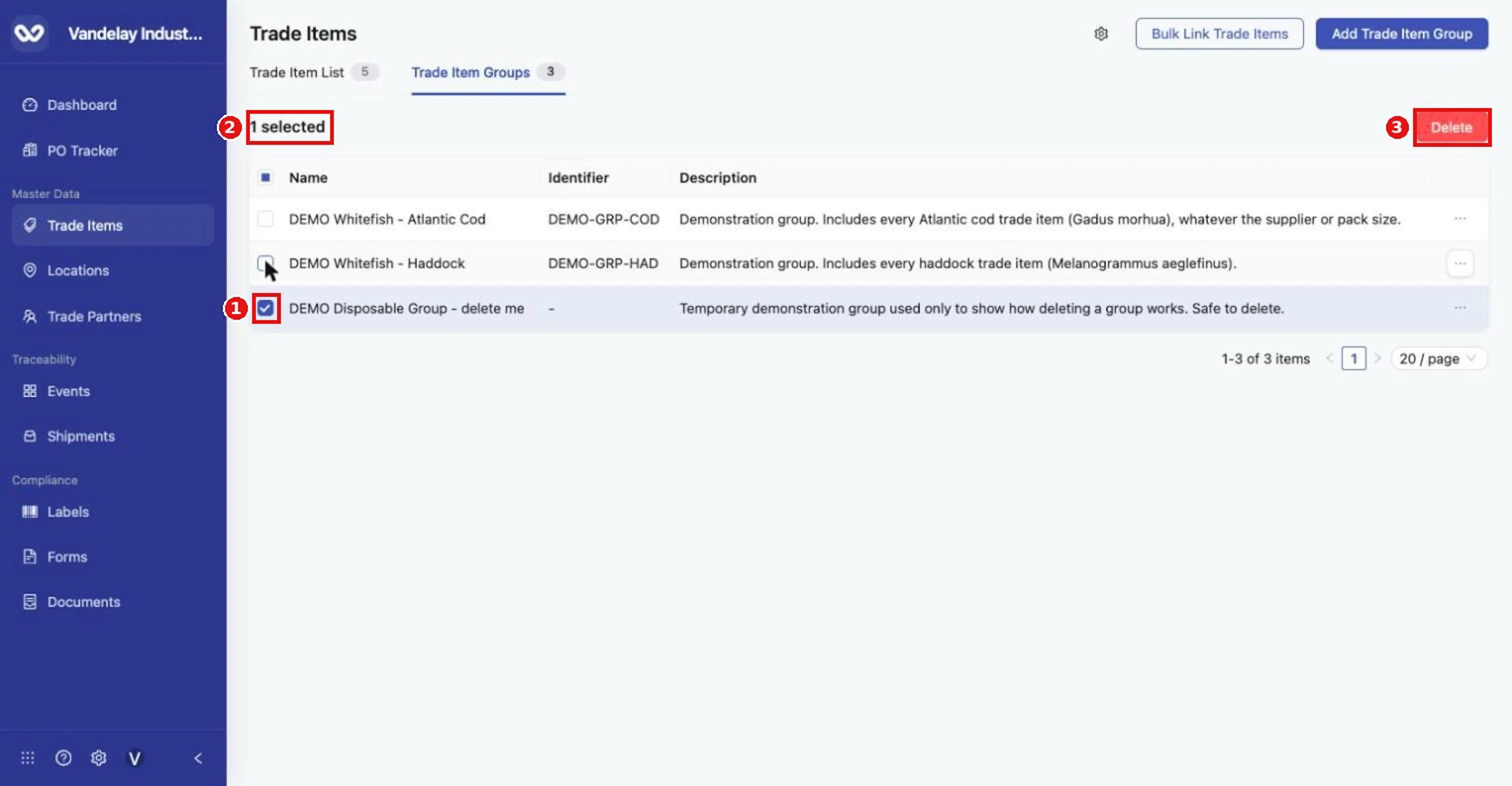Click the Delete button
The height and width of the screenshot is (786, 1512).
[1451, 127]
